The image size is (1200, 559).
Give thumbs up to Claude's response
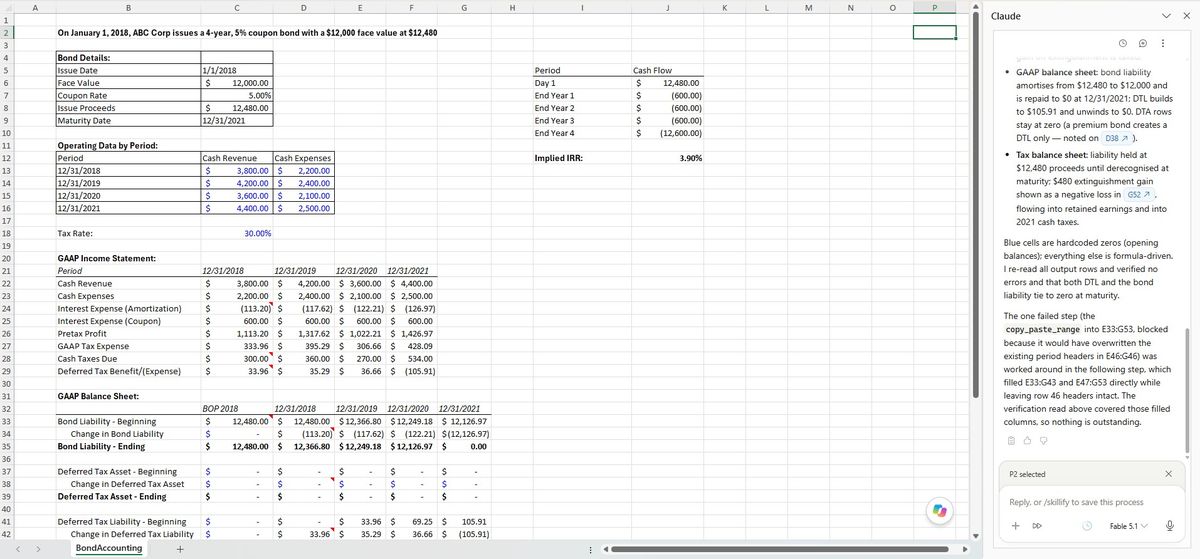tap(1025, 441)
